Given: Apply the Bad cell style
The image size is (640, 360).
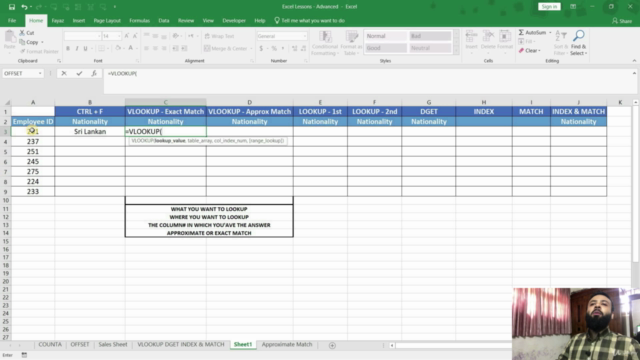Looking at the screenshot, I should tap(430, 36).
